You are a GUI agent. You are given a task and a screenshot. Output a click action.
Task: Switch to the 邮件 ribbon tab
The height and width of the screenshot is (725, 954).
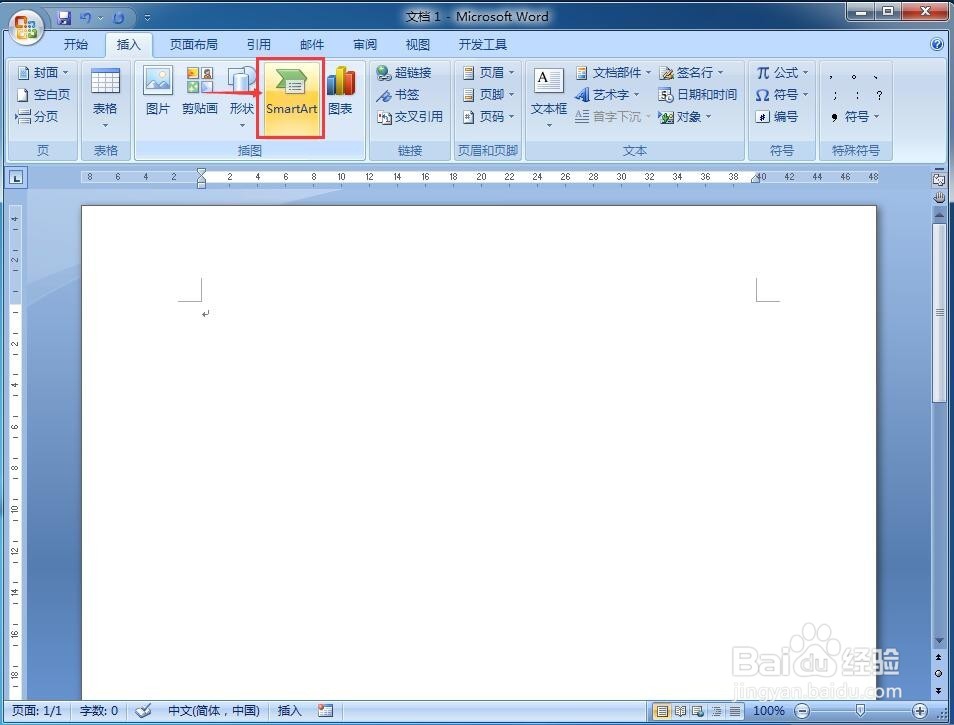[x=312, y=44]
